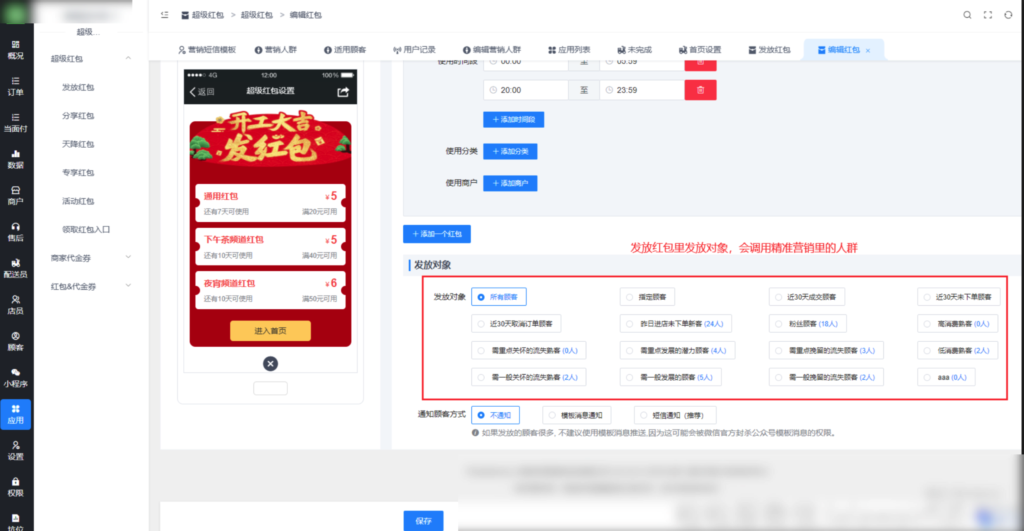Select the 昨日进店未下单新客 (24人) option
Screen dimensions: 1024x531
point(676,324)
